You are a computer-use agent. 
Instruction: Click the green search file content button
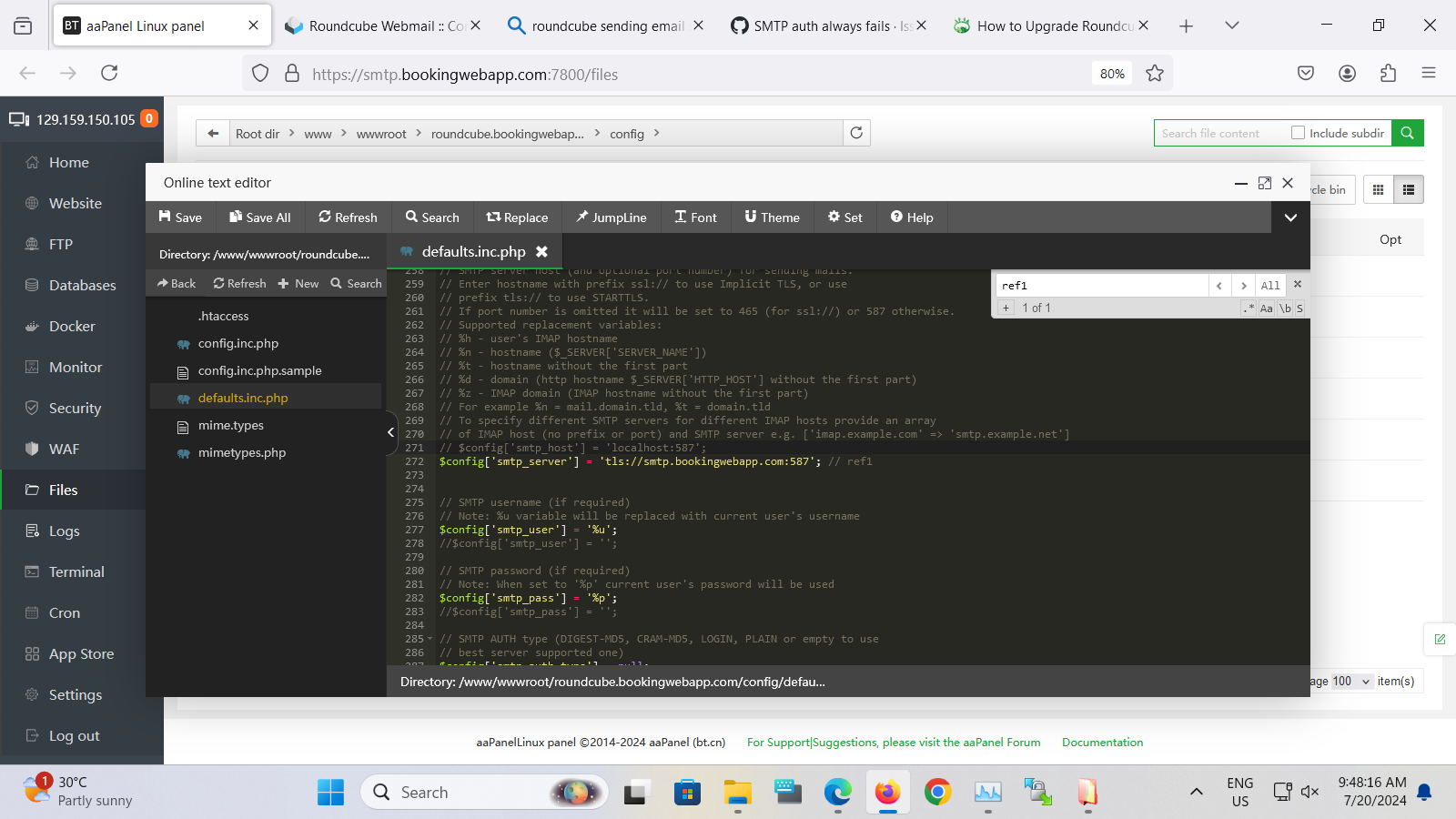tap(1407, 133)
